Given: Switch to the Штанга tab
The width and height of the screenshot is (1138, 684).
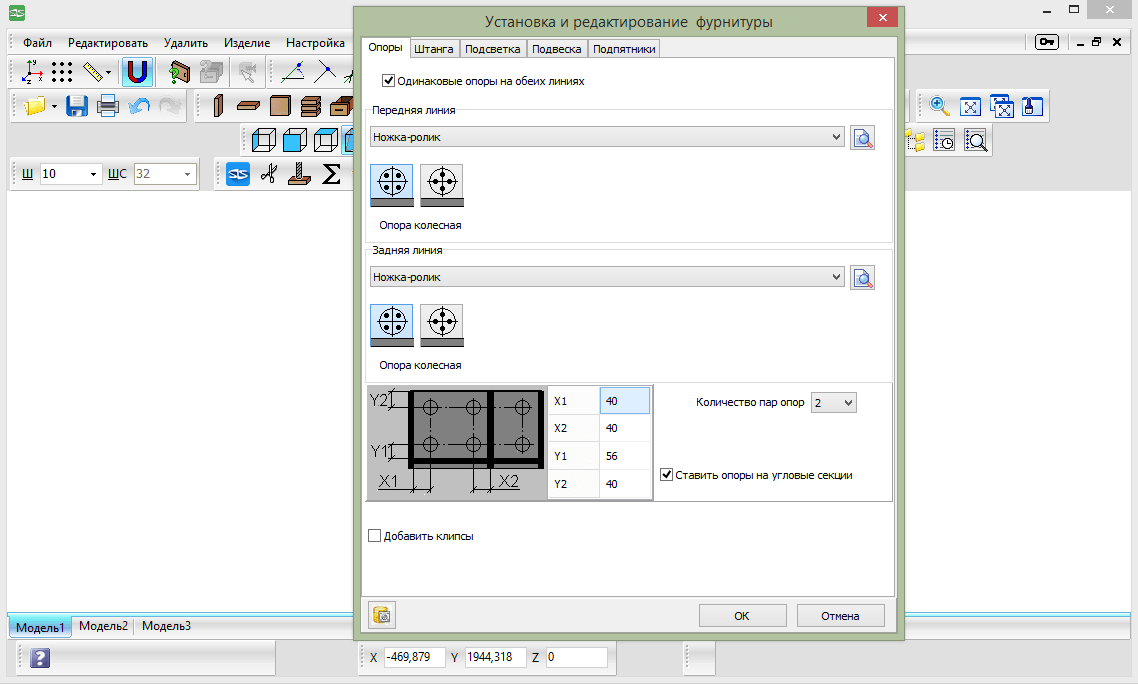Looking at the screenshot, I should [x=434, y=49].
